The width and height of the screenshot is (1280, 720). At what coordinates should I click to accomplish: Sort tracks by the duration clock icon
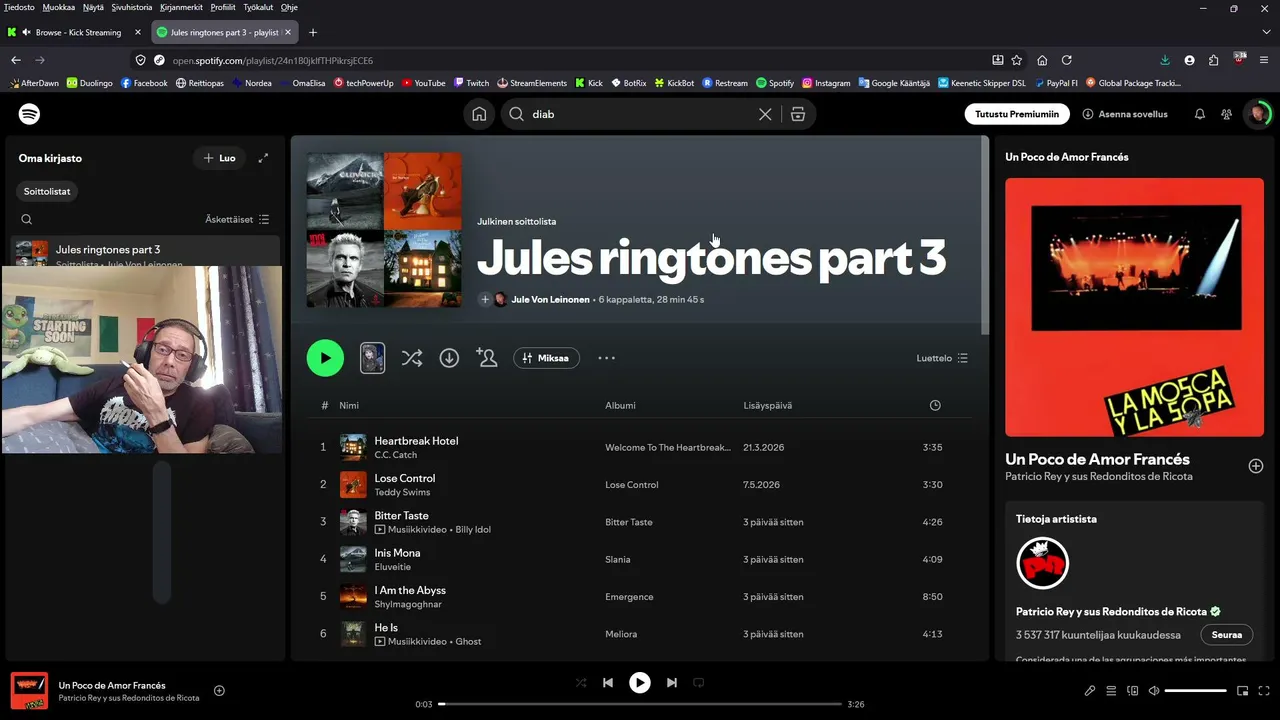tap(935, 405)
